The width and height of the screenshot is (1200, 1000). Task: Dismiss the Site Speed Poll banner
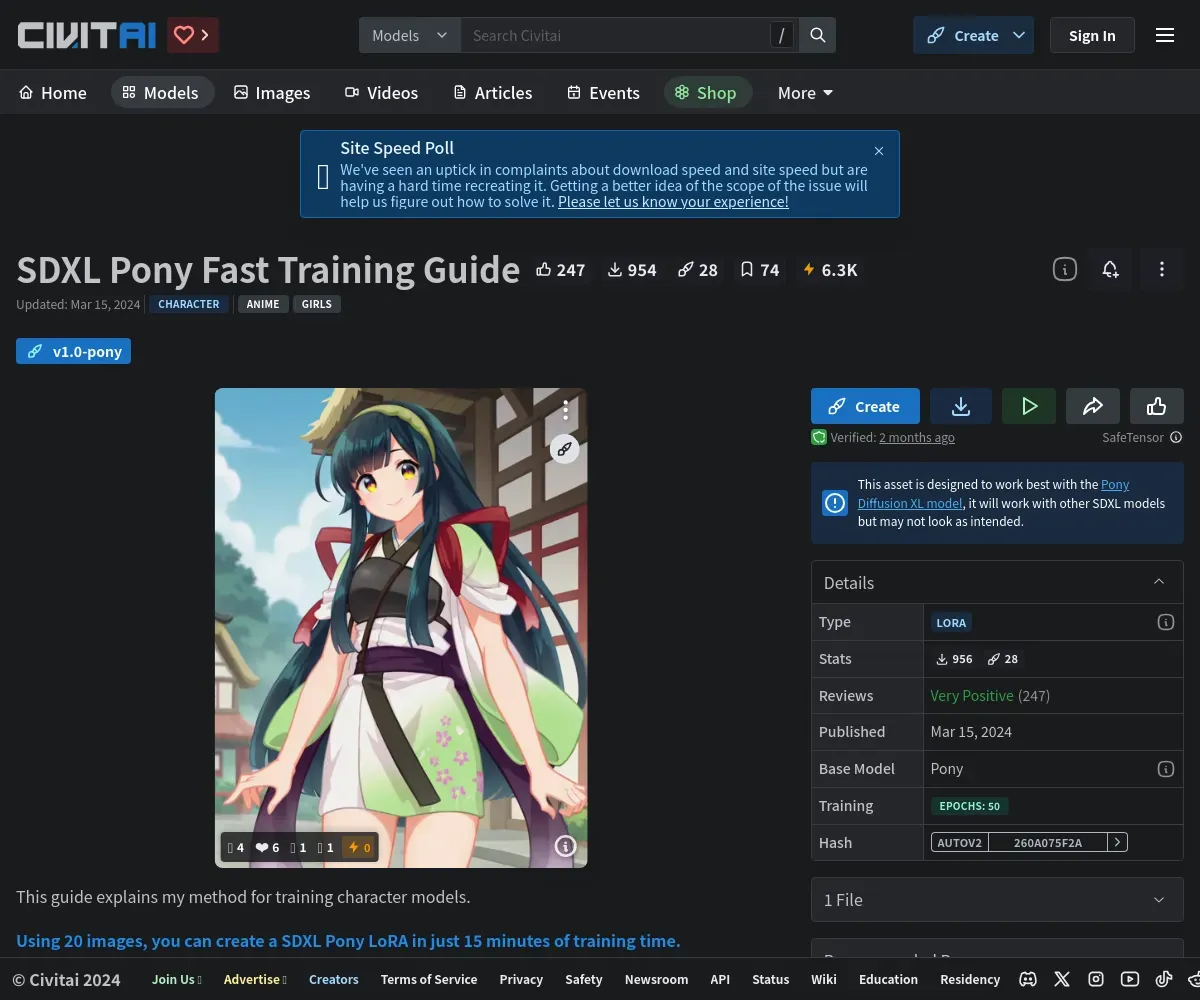click(879, 151)
